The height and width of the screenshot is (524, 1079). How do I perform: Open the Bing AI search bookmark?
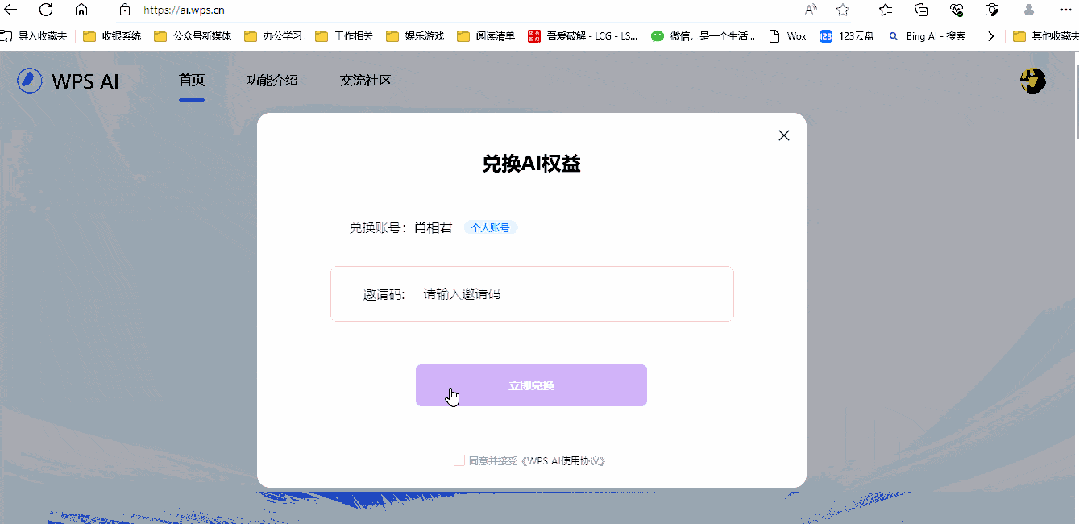coord(928,36)
